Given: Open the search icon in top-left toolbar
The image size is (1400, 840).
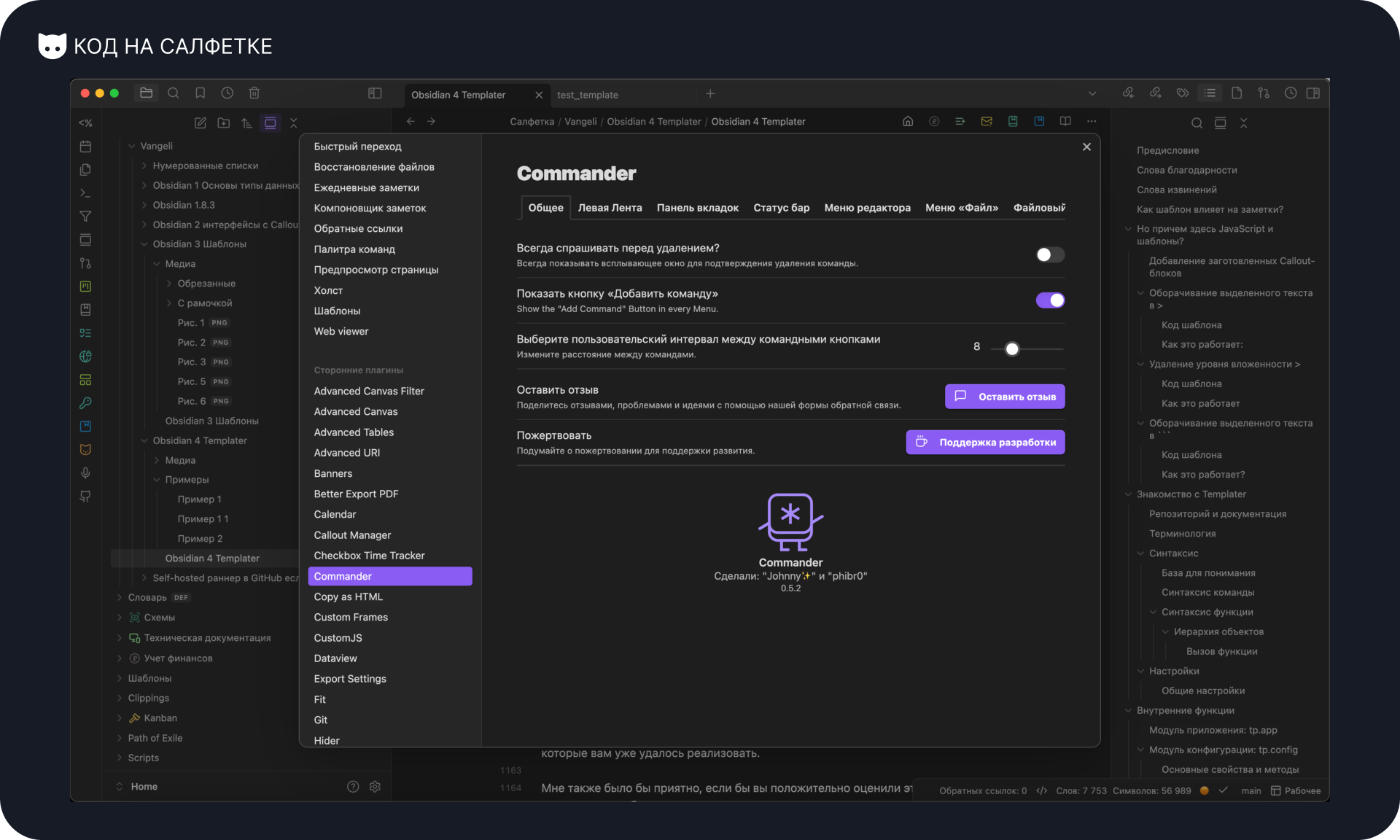Looking at the screenshot, I should (x=174, y=93).
